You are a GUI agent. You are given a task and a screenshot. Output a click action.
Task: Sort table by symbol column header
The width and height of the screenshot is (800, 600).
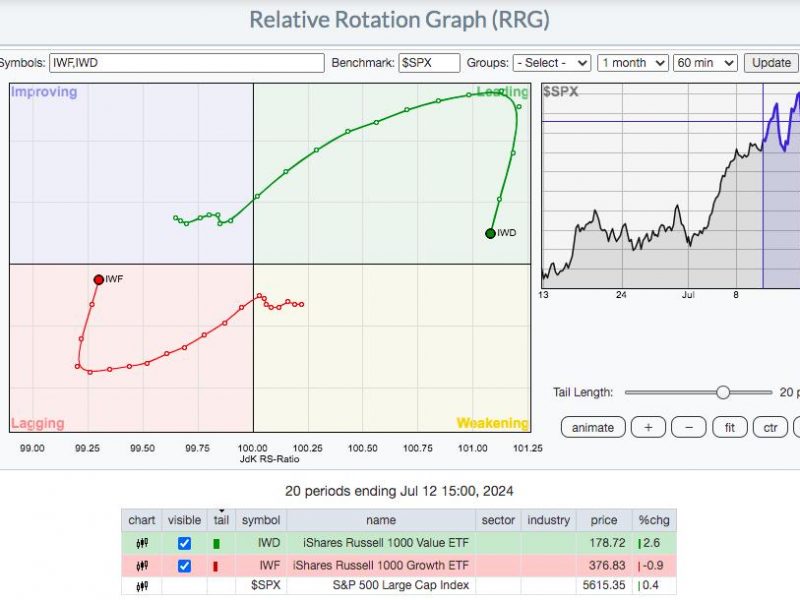261,520
